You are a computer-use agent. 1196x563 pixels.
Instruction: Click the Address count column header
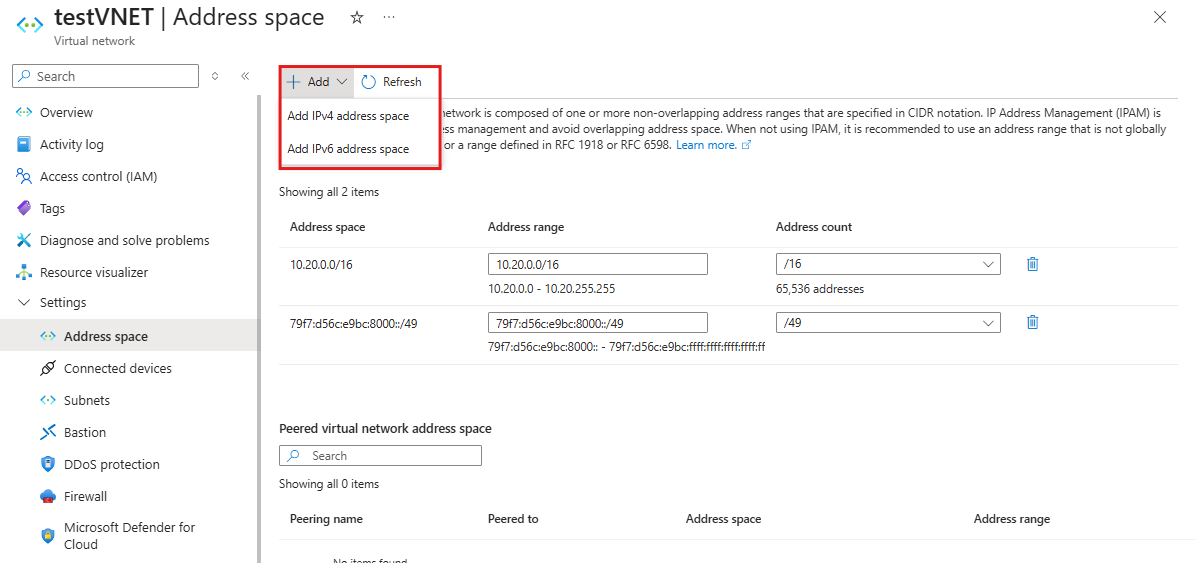tap(814, 227)
